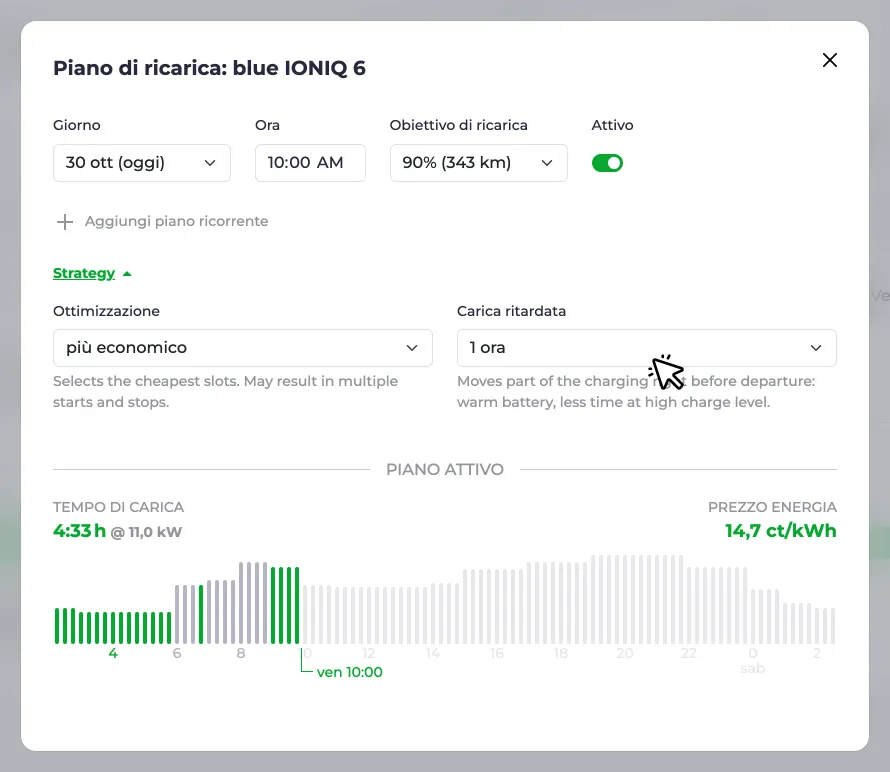Click the 14,7 ct/kWh energy price

781,531
